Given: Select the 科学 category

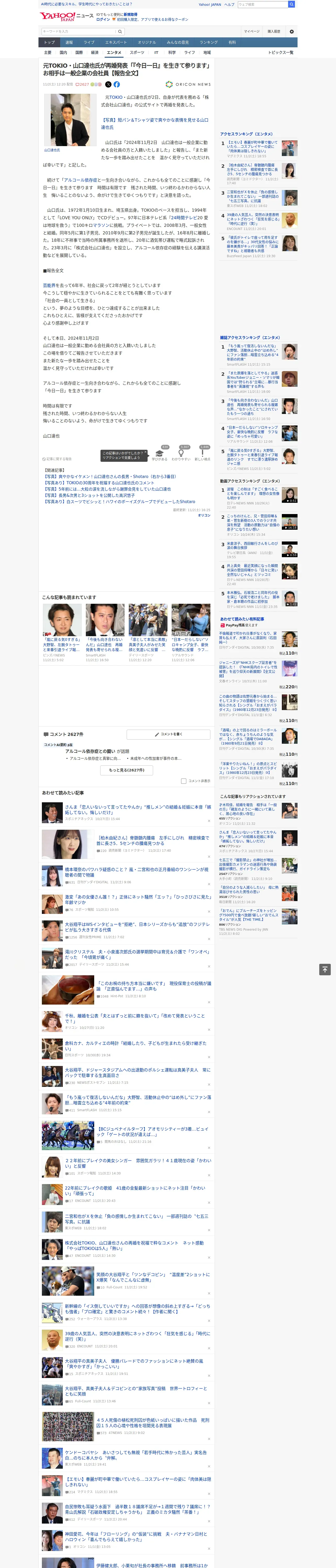Looking at the screenshot, I should [x=172, y=52].
